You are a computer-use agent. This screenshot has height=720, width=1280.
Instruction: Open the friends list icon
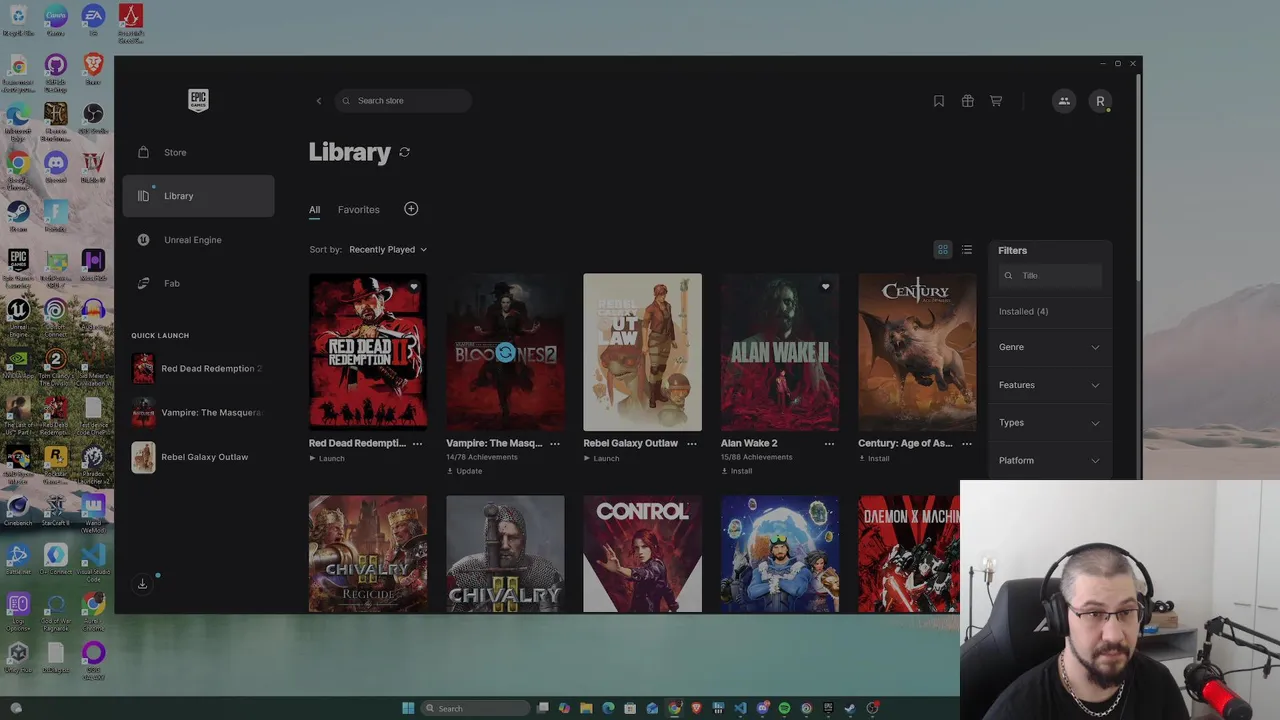[x=1064, y=101]
